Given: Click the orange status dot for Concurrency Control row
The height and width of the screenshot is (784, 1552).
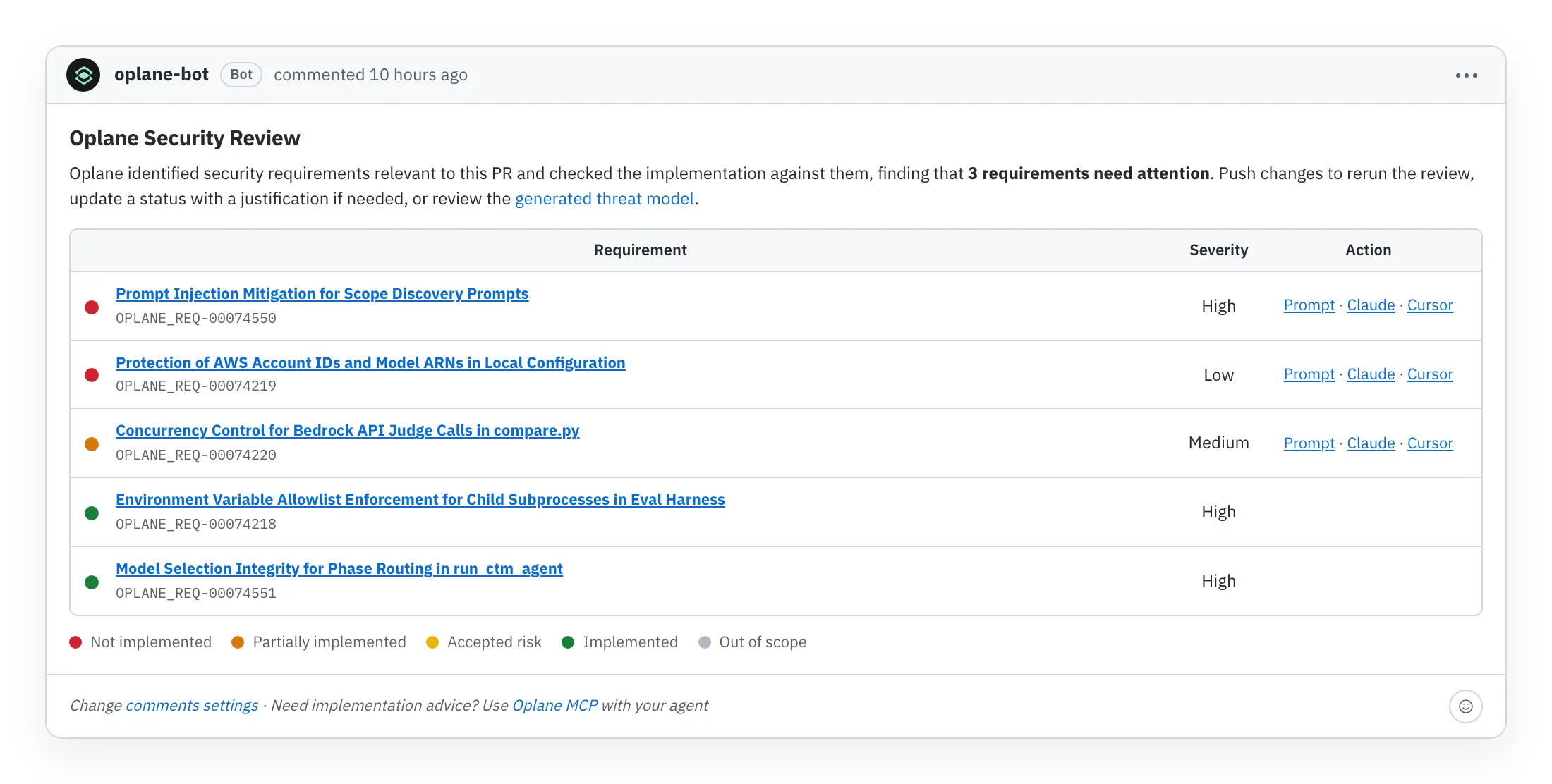Looking at the screenshot, I should 92,444.
